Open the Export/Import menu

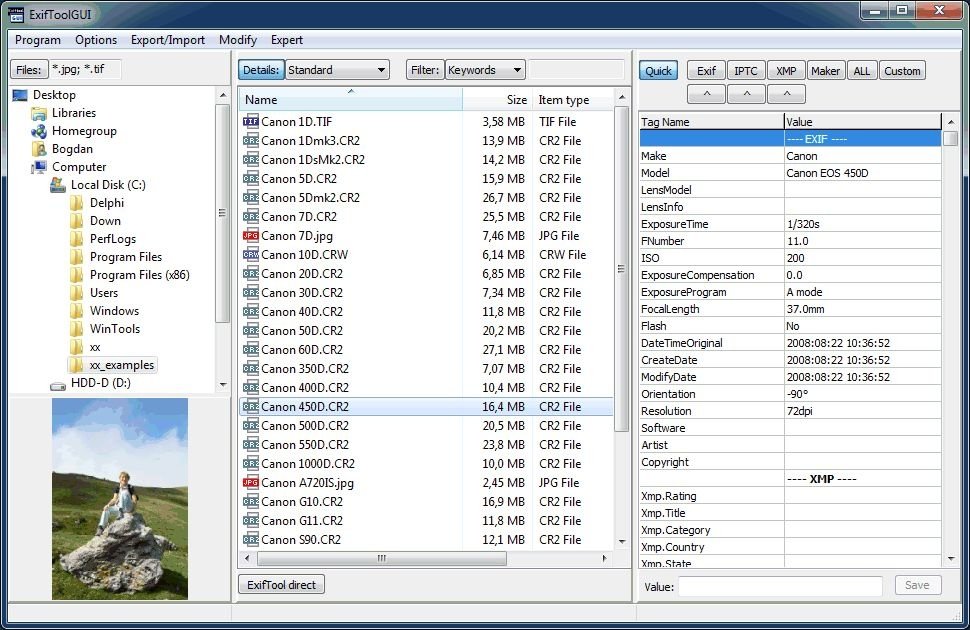click(x=168, y=40)
